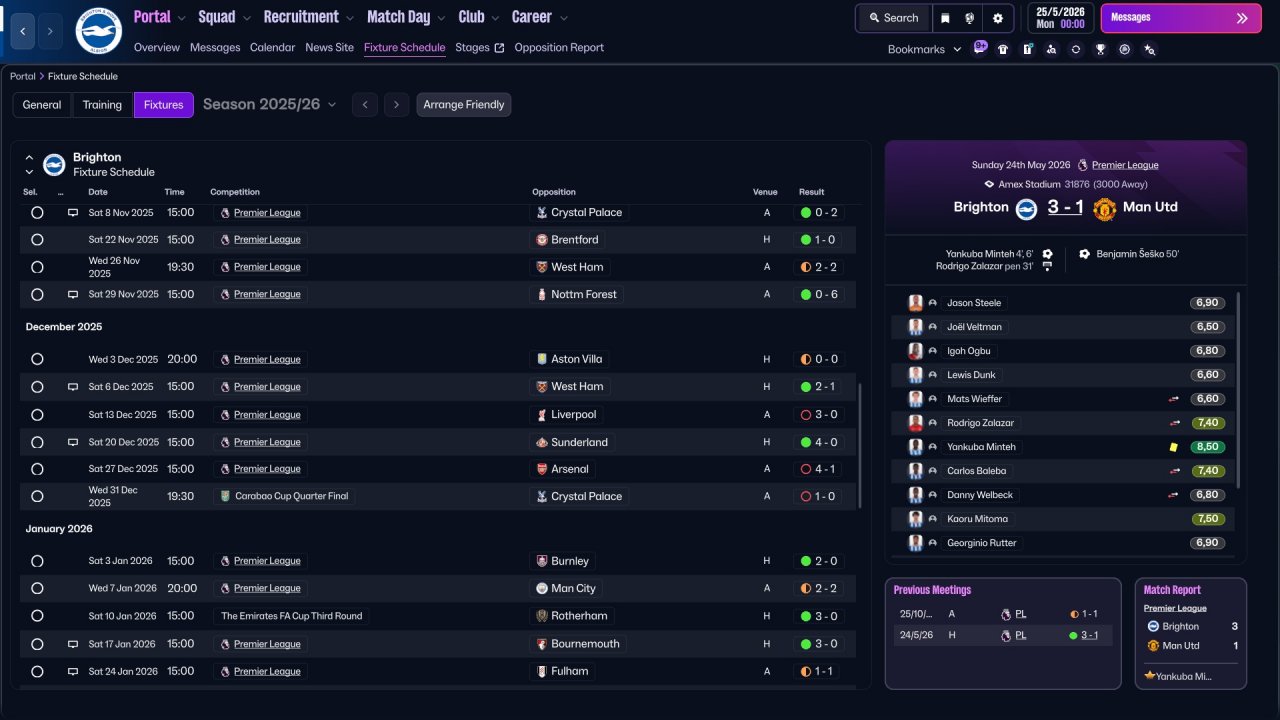Click Man Utd crest in match summary header
Image resolution: width=1280 pixels, height=720 pixels.
(x=1104, y=208)
